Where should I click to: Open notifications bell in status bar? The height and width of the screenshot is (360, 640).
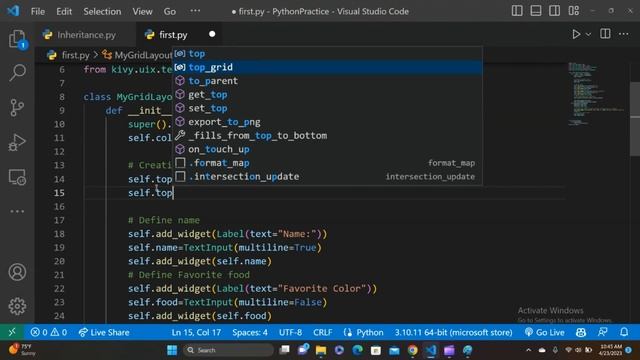coord(624,332)
